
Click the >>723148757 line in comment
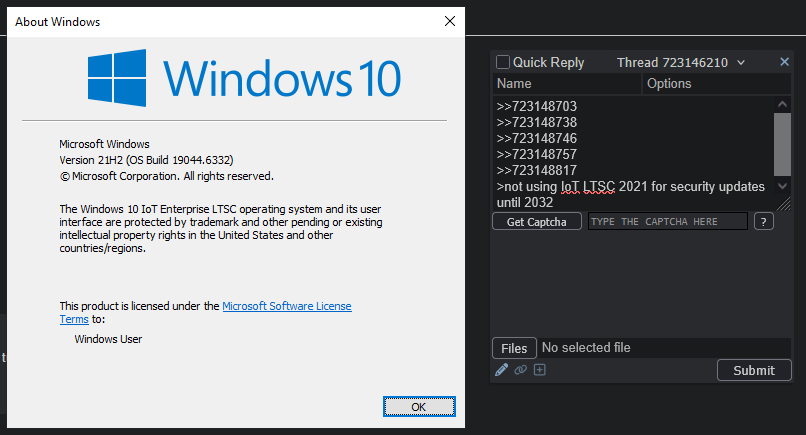537,154
